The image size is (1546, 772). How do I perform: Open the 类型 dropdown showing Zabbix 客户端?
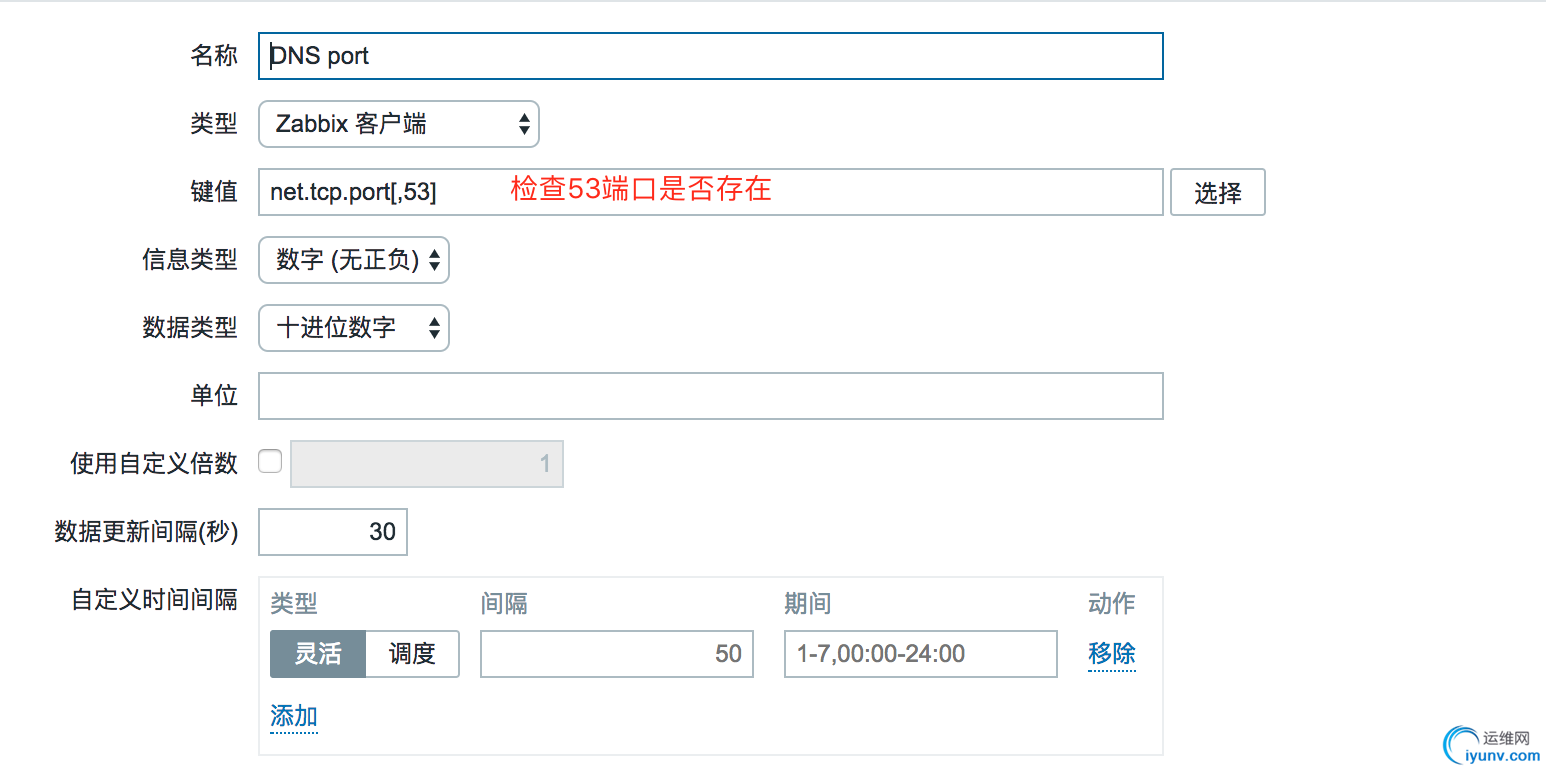[x=398, y=124]
